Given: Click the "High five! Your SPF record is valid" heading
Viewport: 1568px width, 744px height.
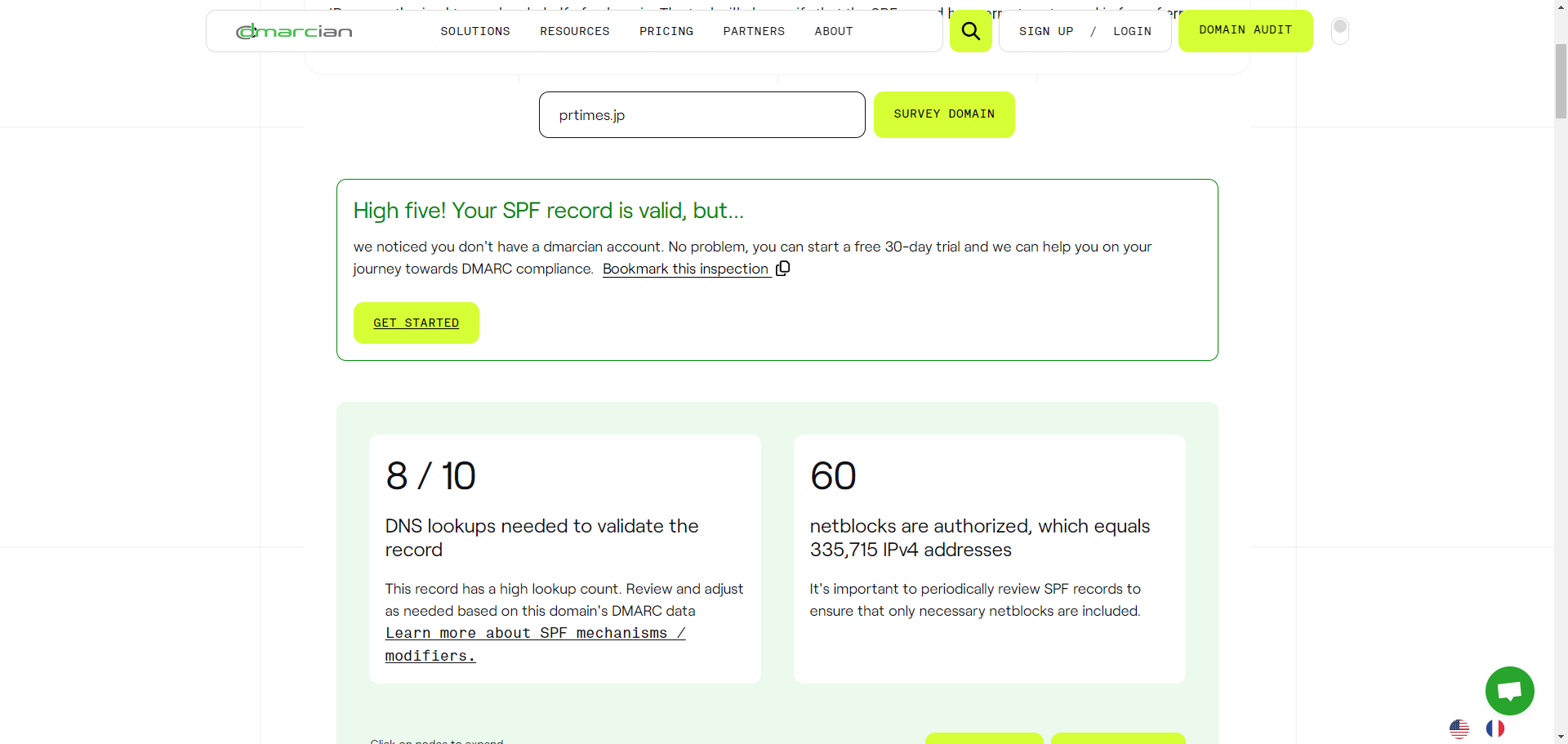Looking at the screenshot, I should click(549, 211).
